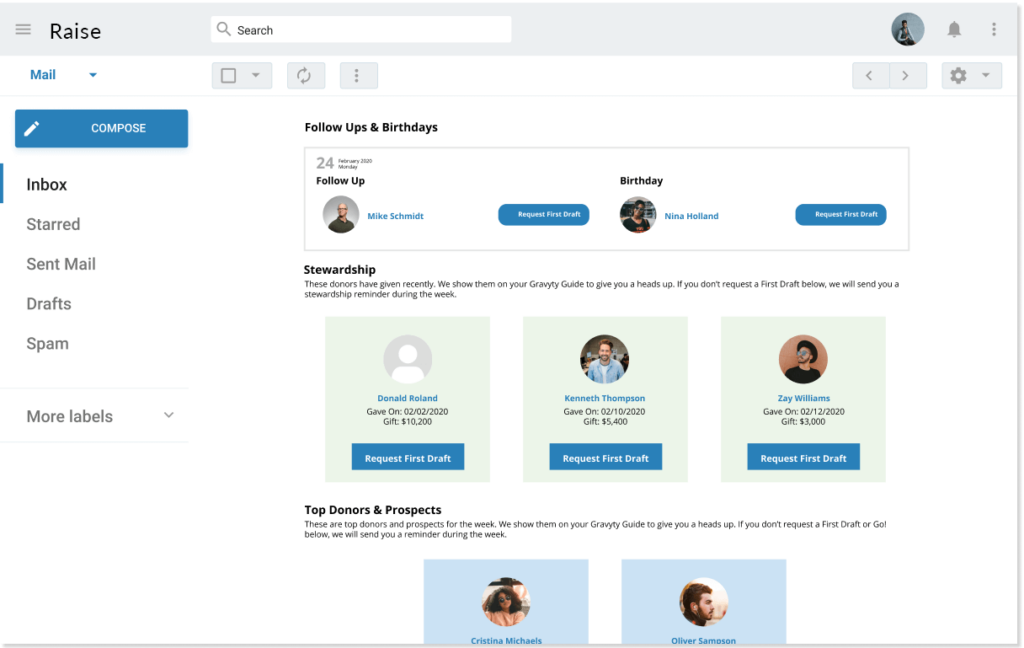Open the Spam folder
This screenshot has width=1024, height=648.
click(47, 343)
